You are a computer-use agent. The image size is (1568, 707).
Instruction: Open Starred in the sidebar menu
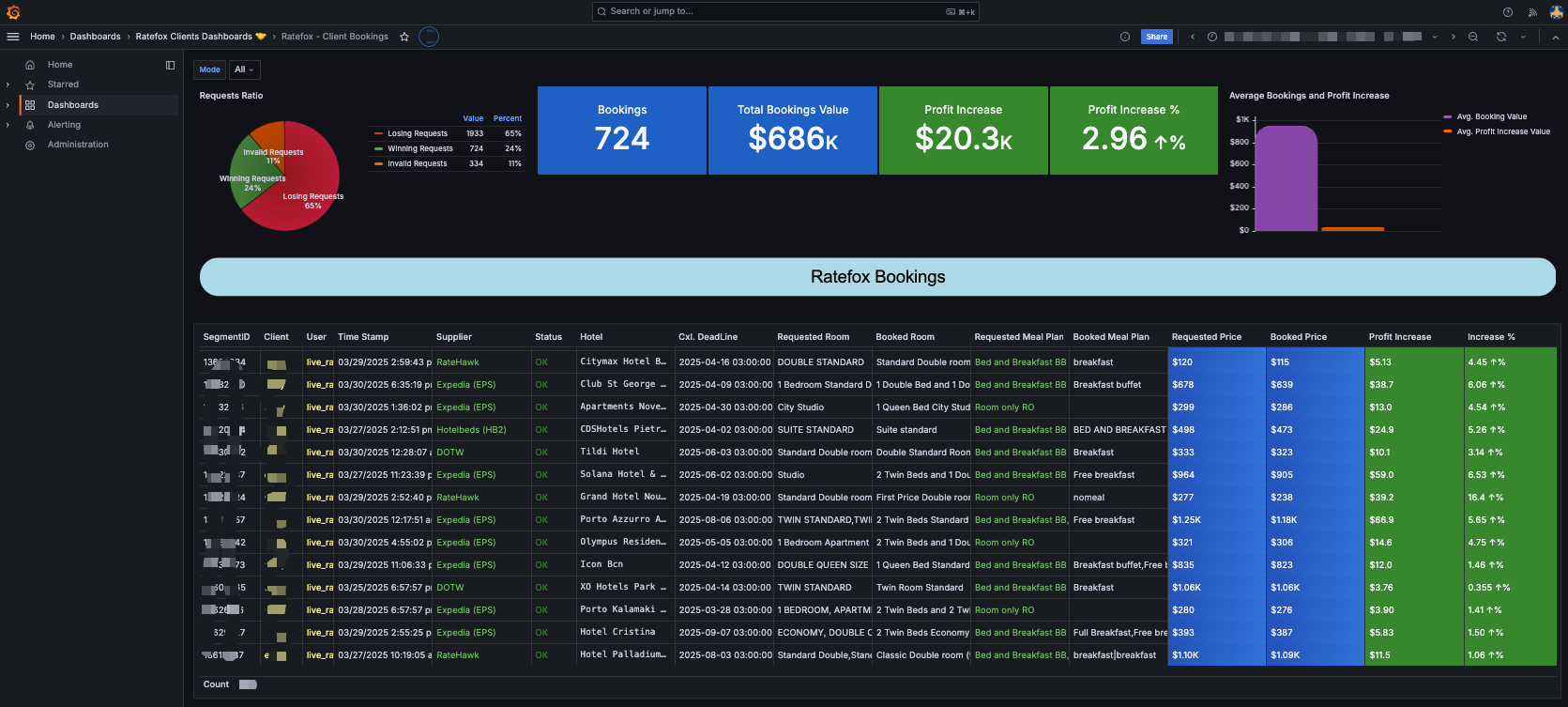coord(63,85)
